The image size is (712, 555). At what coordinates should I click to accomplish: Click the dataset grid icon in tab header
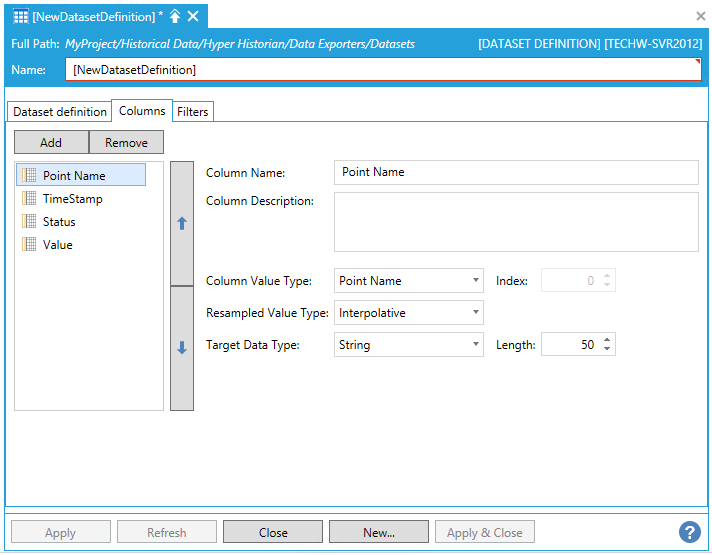(20, 16)
